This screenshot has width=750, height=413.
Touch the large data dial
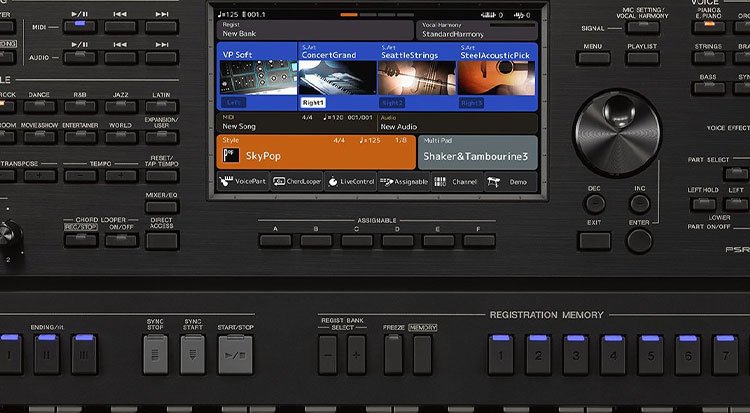[x=617, y=133]
